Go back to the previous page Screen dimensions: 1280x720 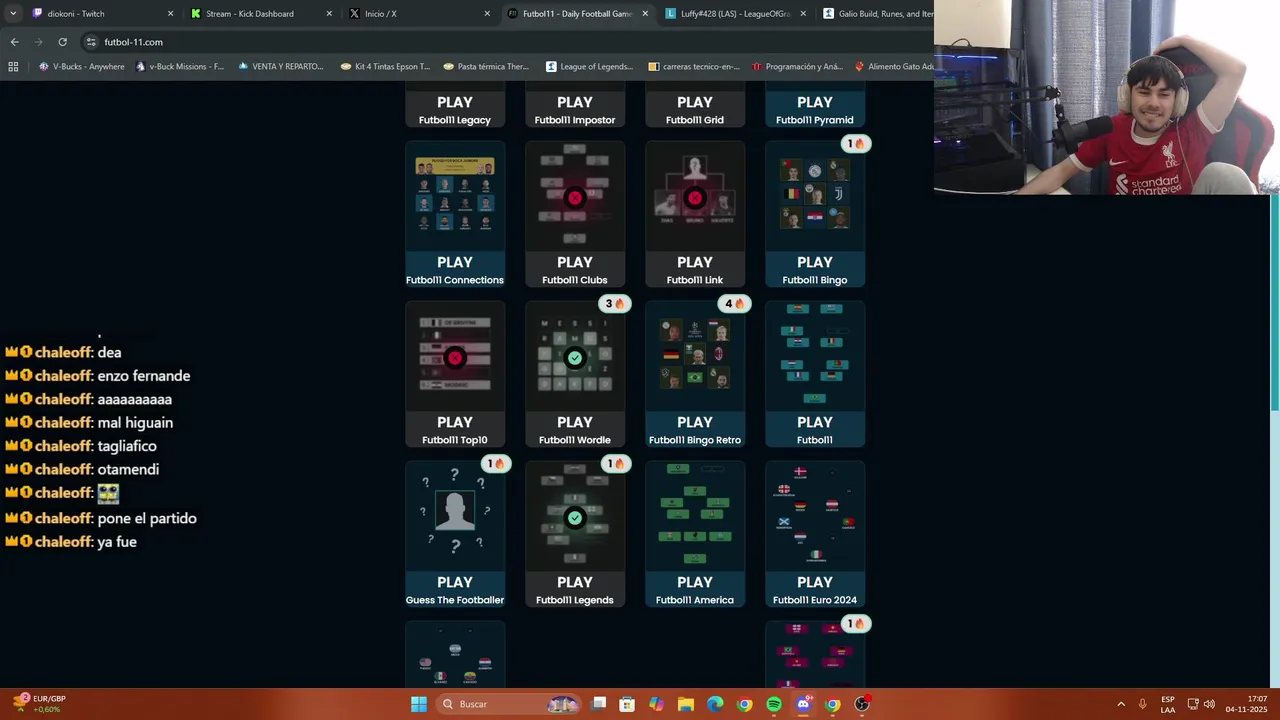tap(14, 42)
